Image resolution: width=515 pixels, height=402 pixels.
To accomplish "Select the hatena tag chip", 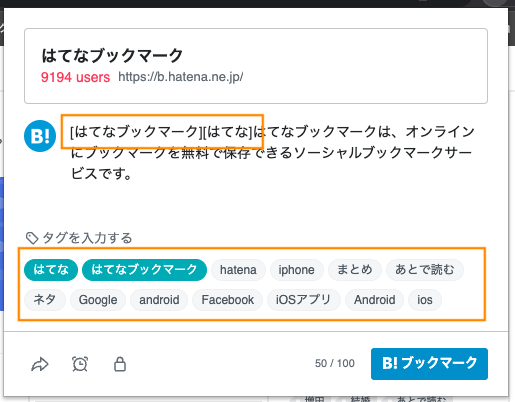I will click(238, 270).
